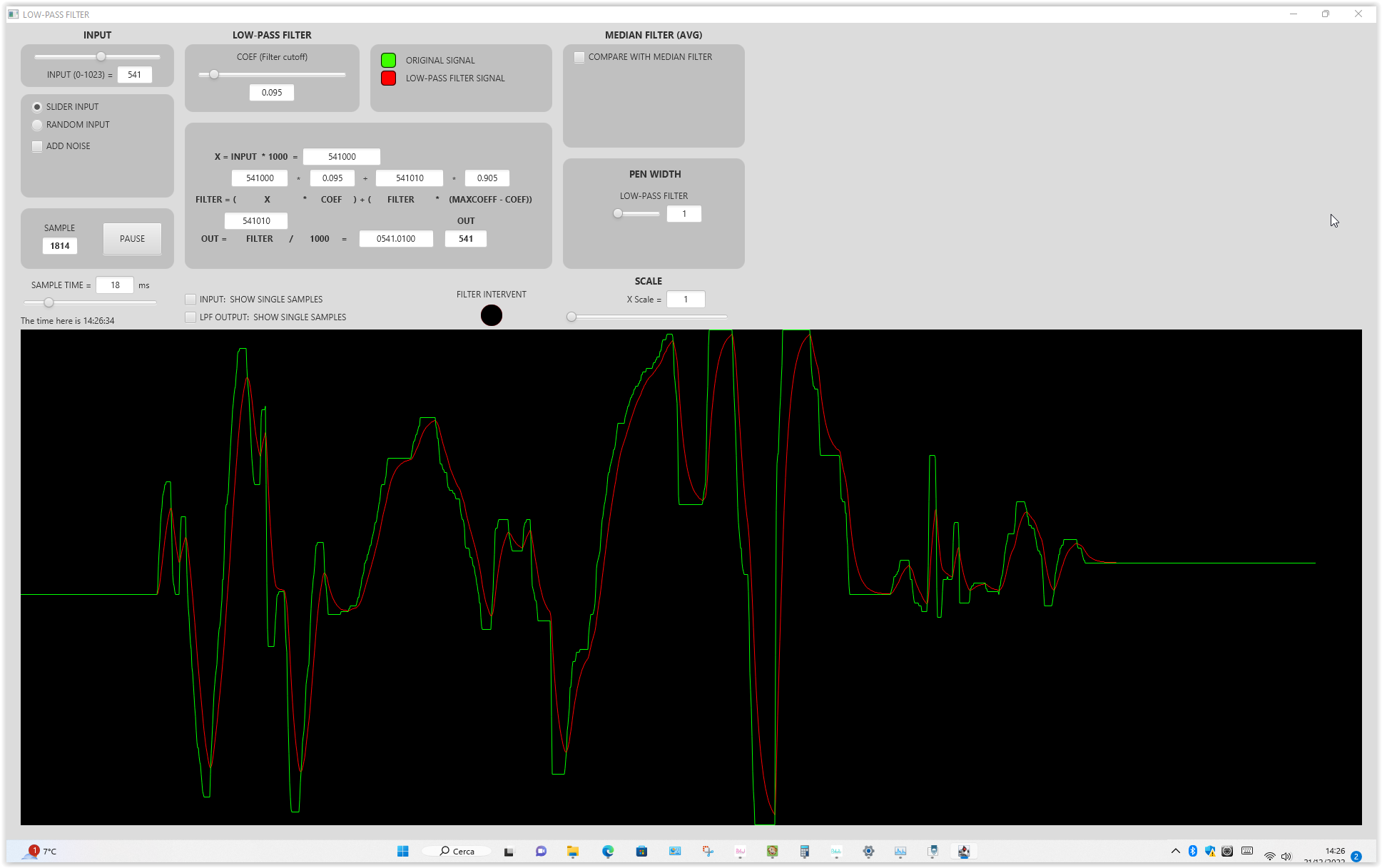Open the Windows Start menu
This screenshot has width=1382, height=868.
point(403,851)
